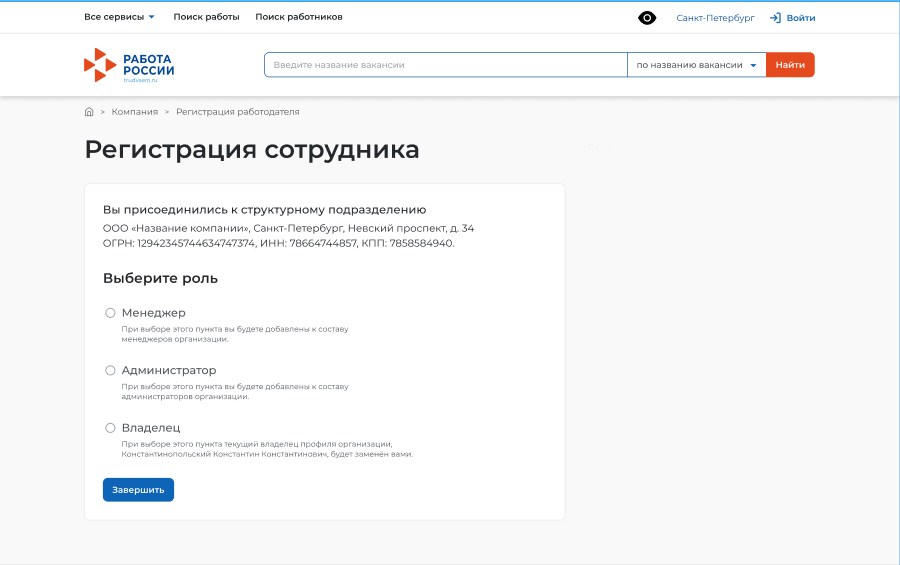The image size is (900, 565).
Task: Select the Менеджер role radio button
Action: (x=111, y=313)
